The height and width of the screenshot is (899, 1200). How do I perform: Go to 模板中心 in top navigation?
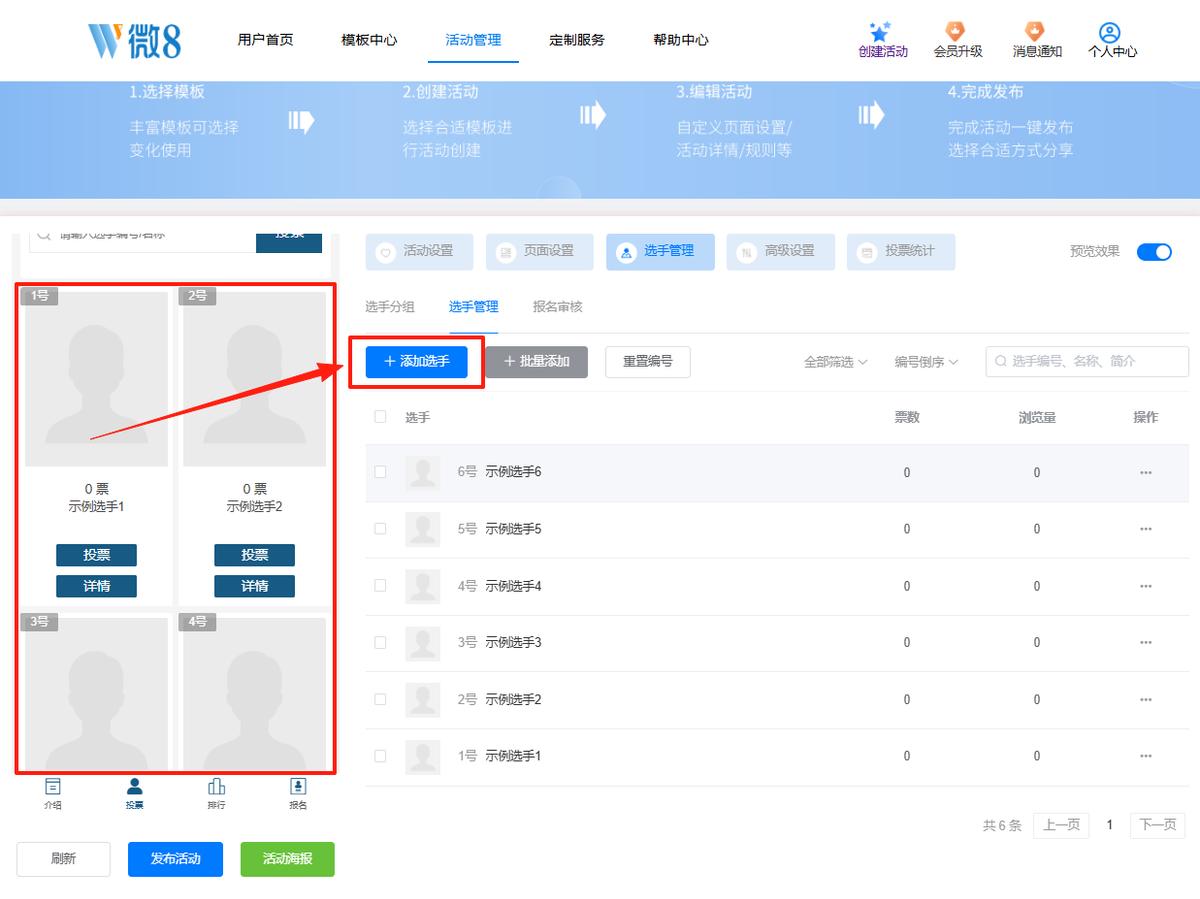369,40
